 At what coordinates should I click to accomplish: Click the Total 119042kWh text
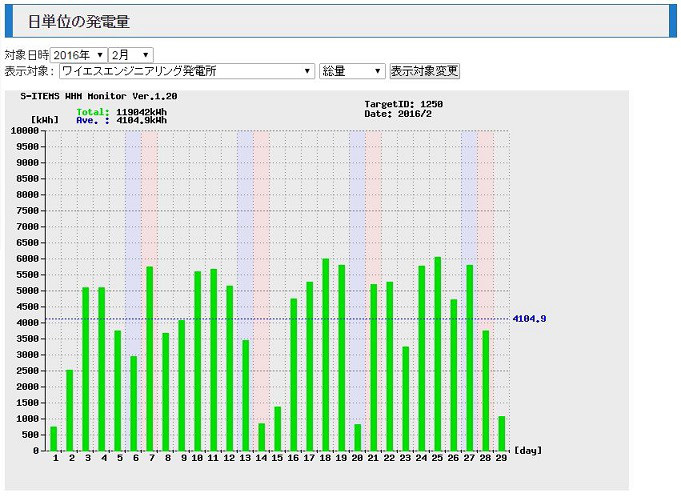click(x=122, y=112)
